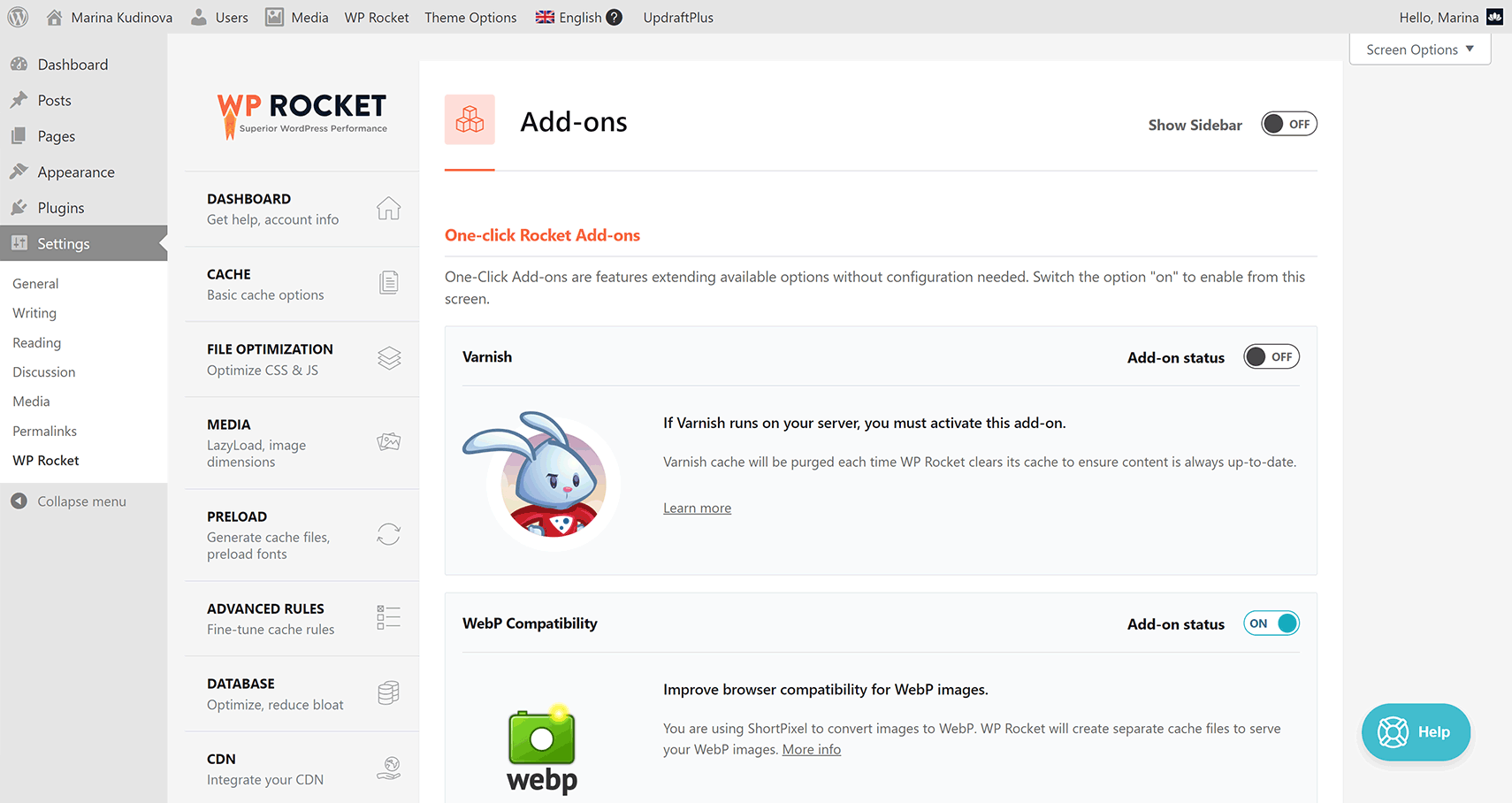Open Media settings submenu item
This screenshot has height=803, width=1512.
[31, 401]
